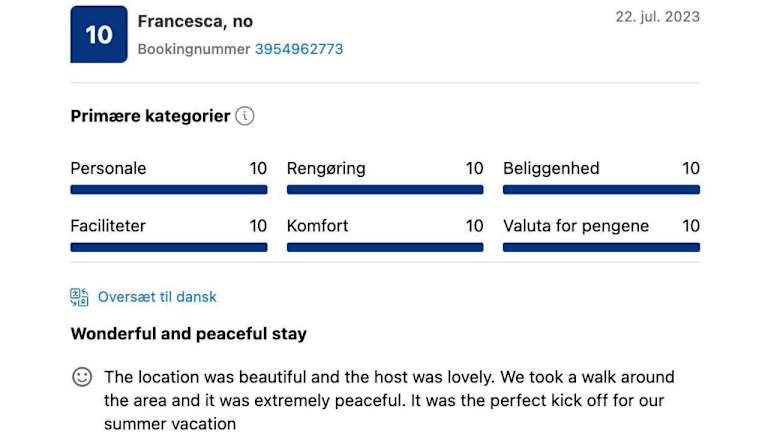Click the info icon beside Primære kategorier
This screenshot has width=768, height=432.
tap(245, 116)
